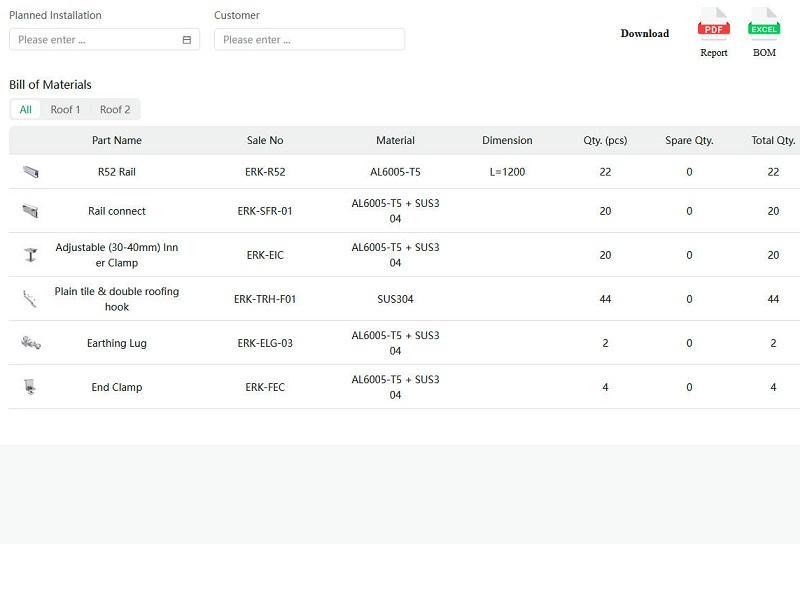Click the Sale No column header
Image resolution: width=800 pixels, height=600 pixels.
pyautogui.click(x=265, y=140)
